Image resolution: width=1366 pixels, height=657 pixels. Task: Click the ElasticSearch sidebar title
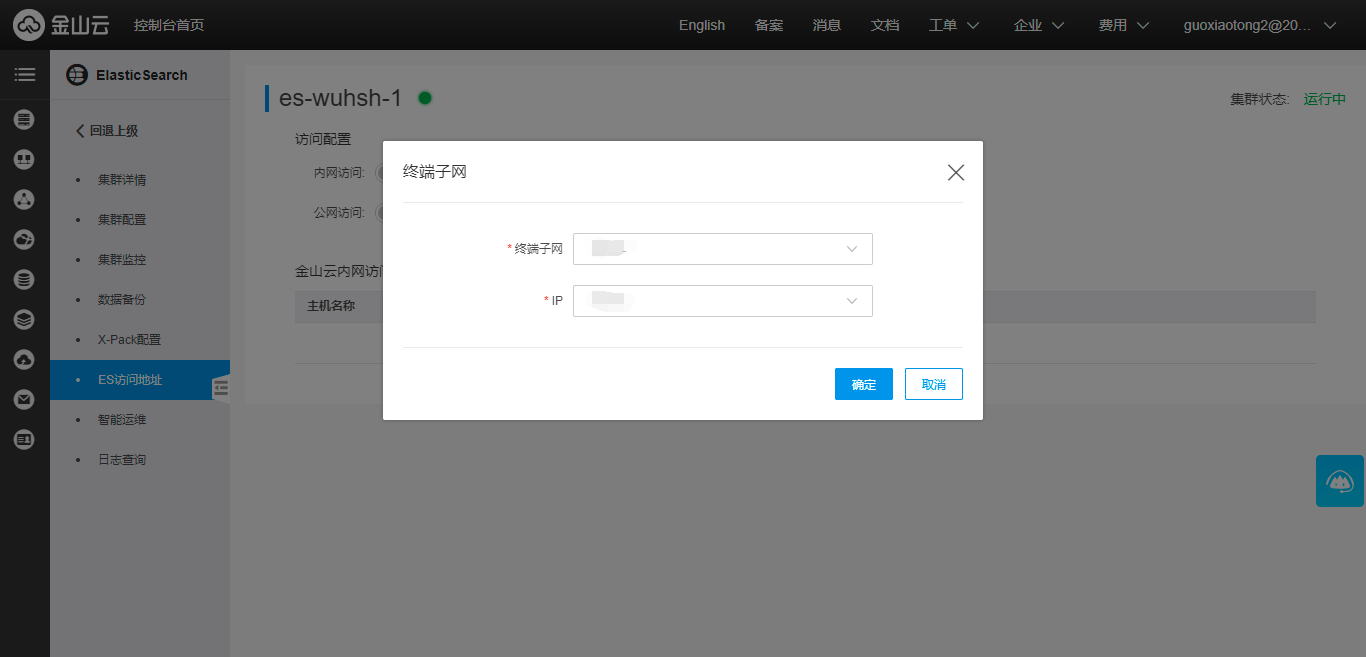[x=142, y=75]
